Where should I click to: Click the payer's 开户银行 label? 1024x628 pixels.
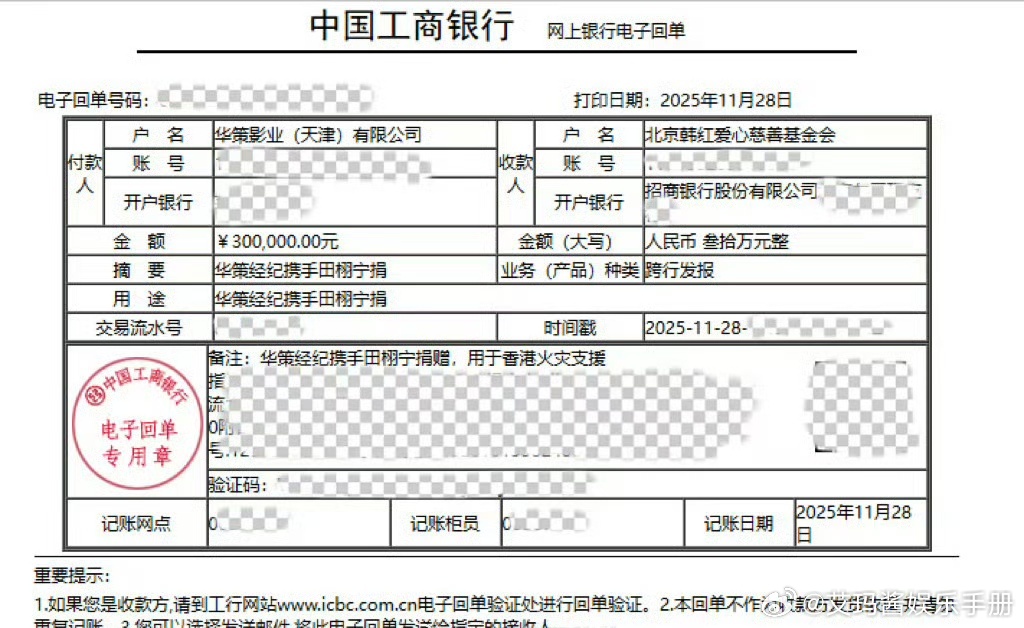point(158,202)
